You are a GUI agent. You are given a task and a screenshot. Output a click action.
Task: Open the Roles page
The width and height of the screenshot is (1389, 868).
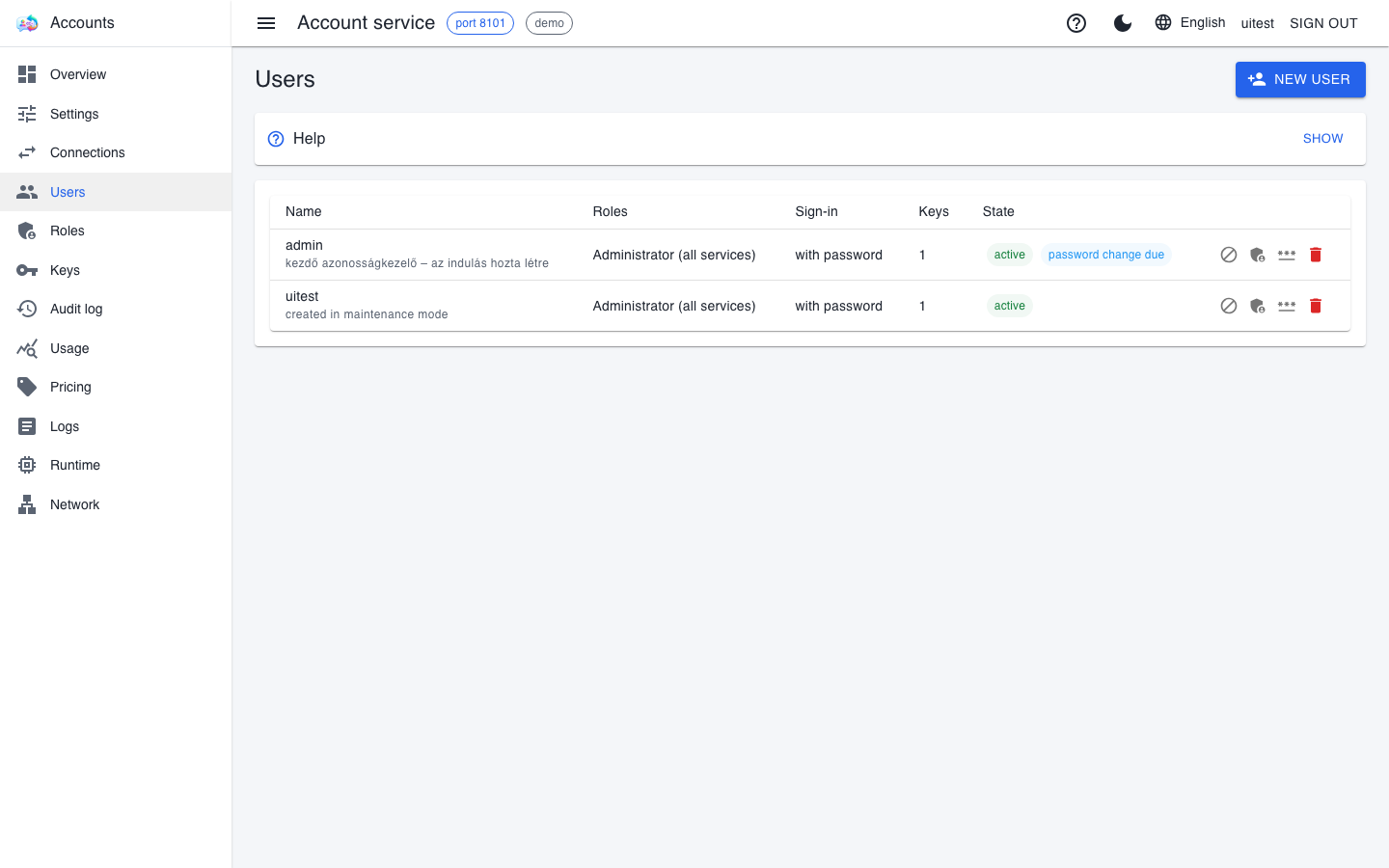tap(116, 231)
